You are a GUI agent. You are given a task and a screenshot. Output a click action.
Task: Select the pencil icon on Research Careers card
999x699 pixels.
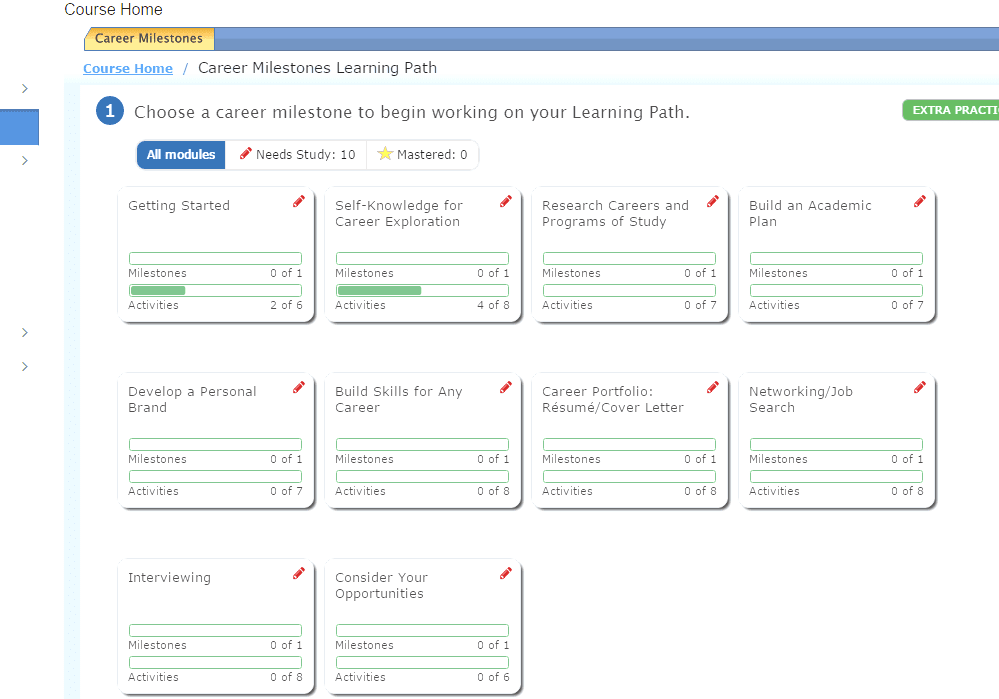coord(712,201)
